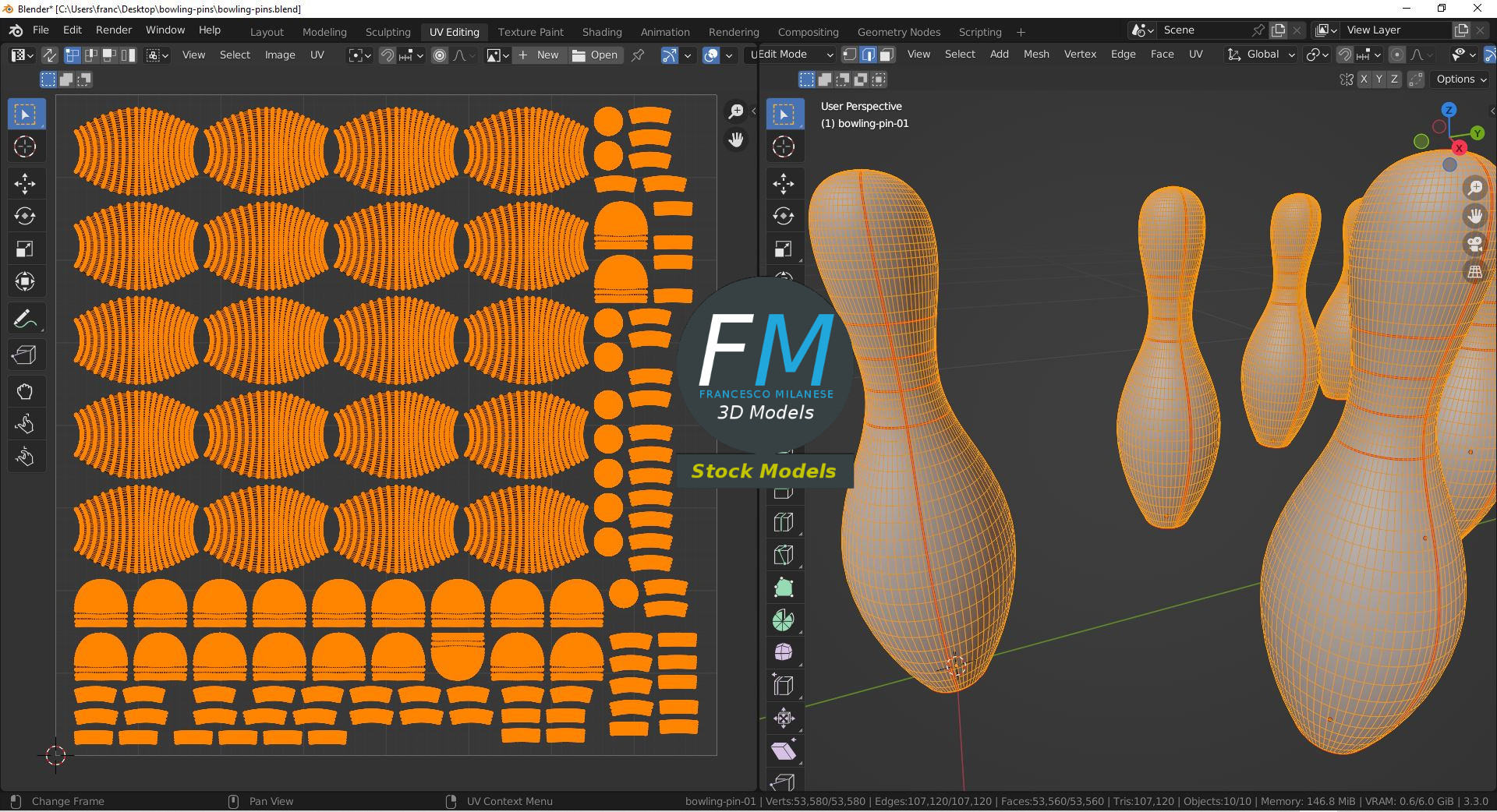
Task: Toggle proportional editing in UV editor
Action: (440, 55)
